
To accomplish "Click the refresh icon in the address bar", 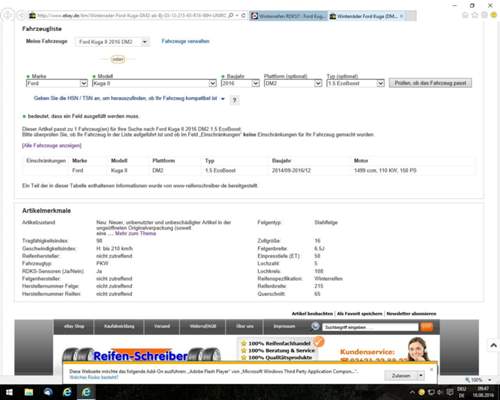I will click(243, 16).
